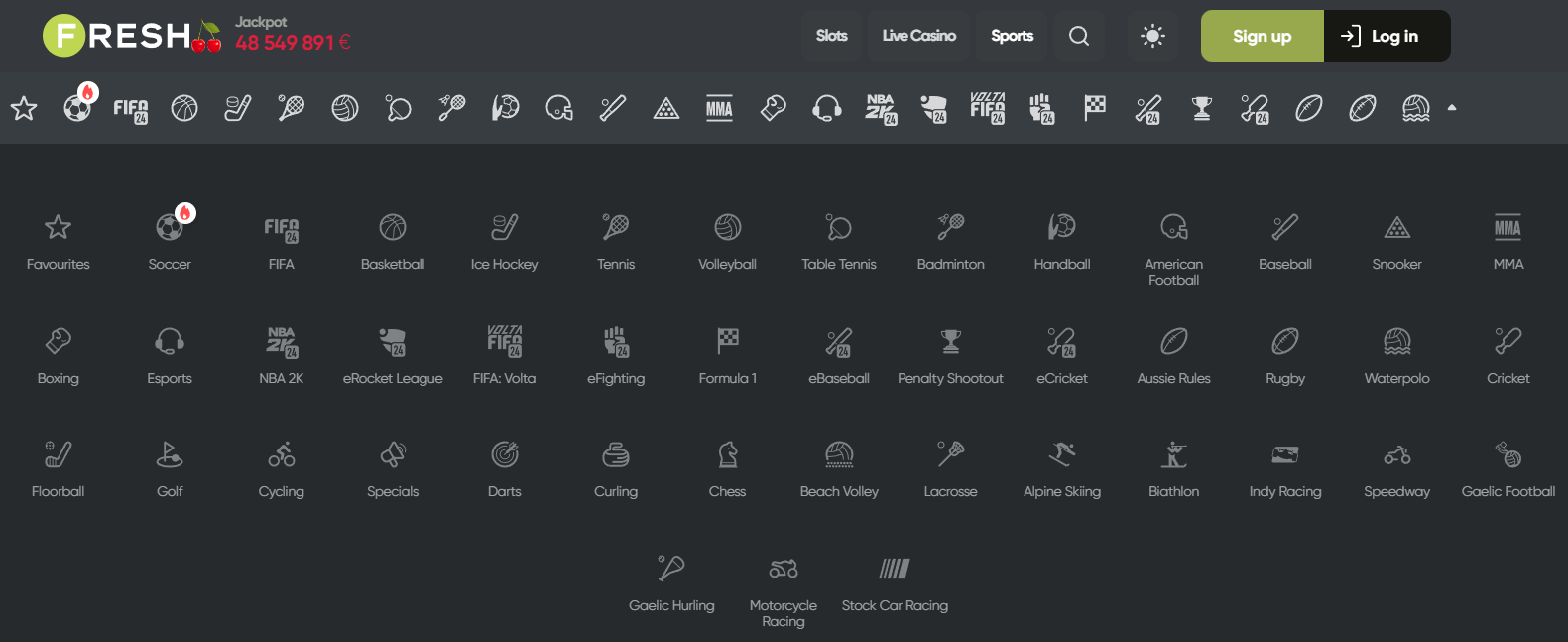The height and width of the screenshot is (642, 1568).
Task: Select the Darts sport icon
Action: [x=504, y=467]
